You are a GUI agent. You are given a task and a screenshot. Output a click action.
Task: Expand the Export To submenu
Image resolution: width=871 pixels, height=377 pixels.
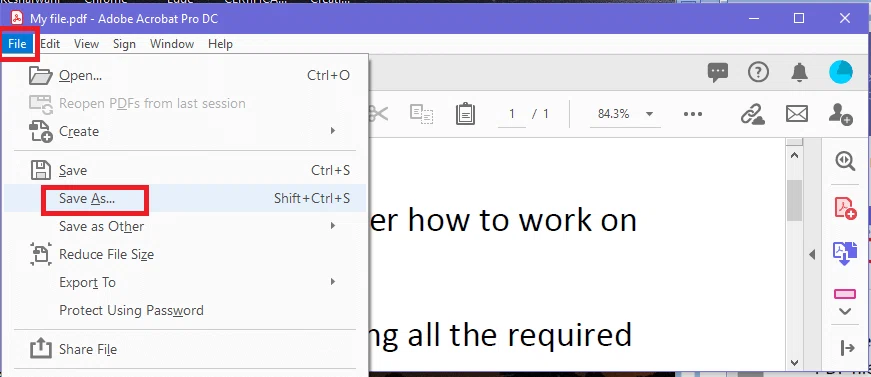point(184,282)
